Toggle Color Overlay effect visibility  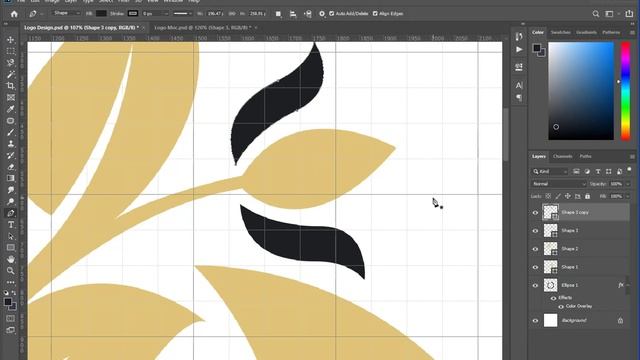561,307
